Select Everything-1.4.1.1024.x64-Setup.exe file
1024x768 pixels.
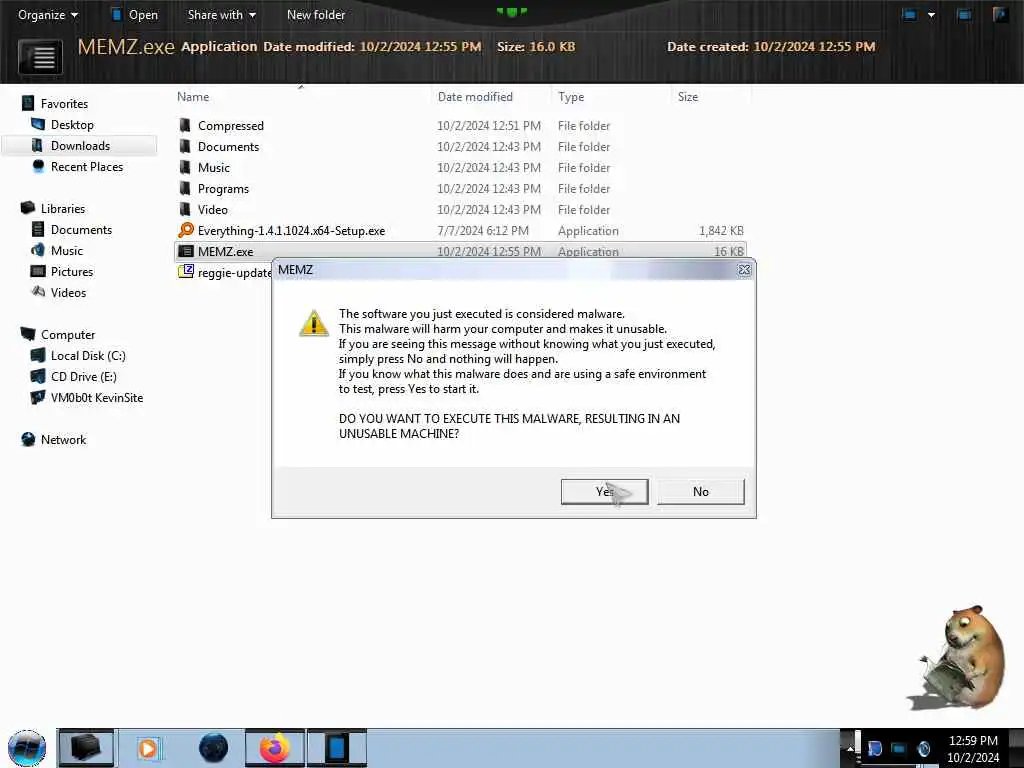pyautogui.click(x=291, y=231)
